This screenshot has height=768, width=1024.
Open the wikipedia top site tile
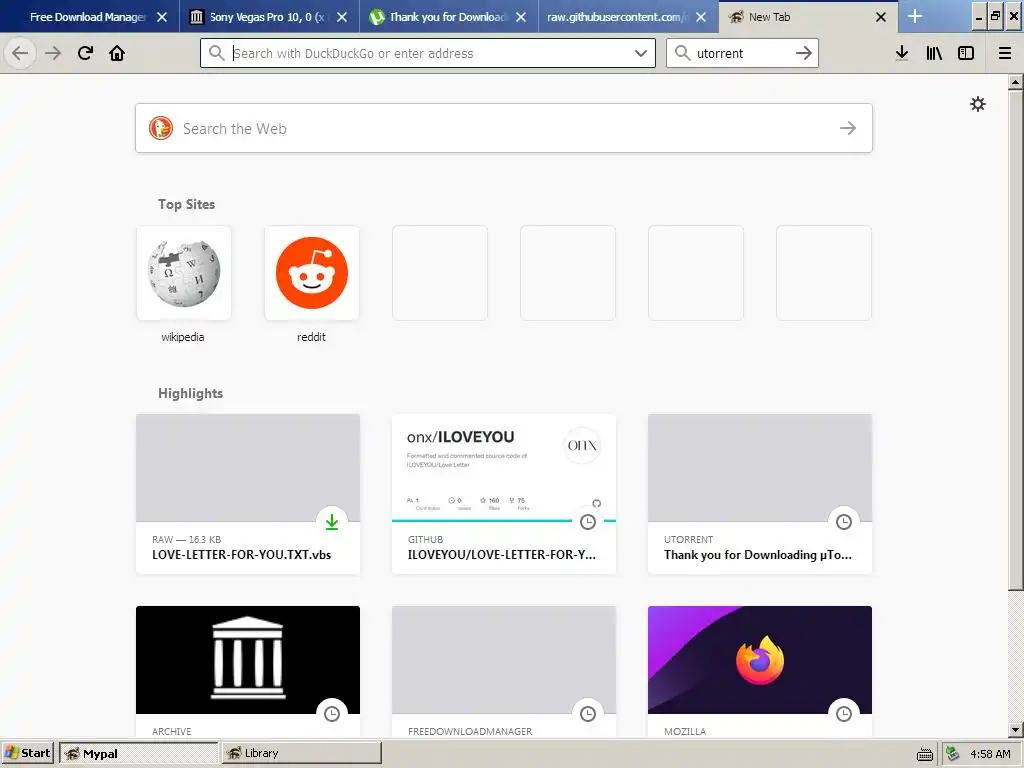coord(184,273)
